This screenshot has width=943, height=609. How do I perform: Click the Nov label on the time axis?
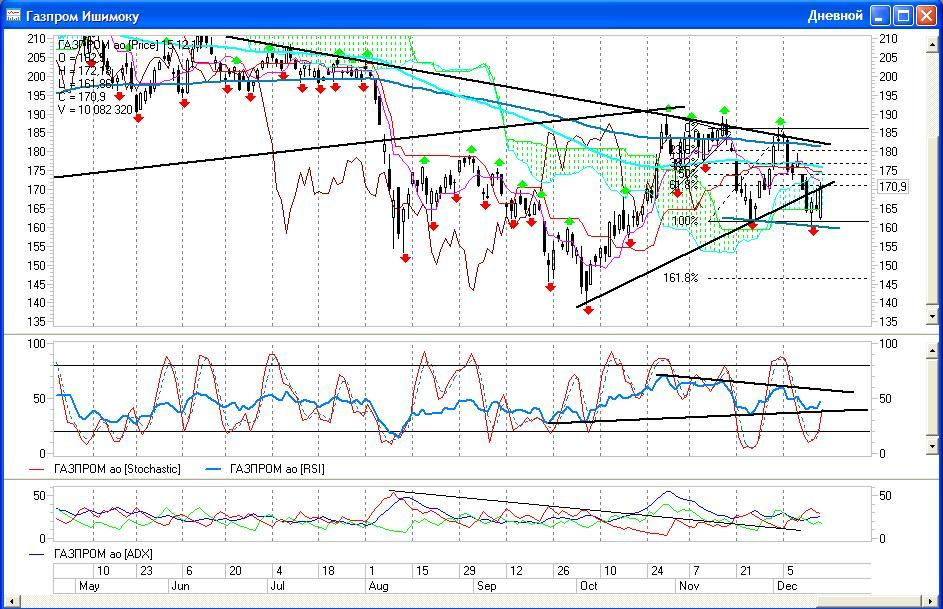[689, 586]
